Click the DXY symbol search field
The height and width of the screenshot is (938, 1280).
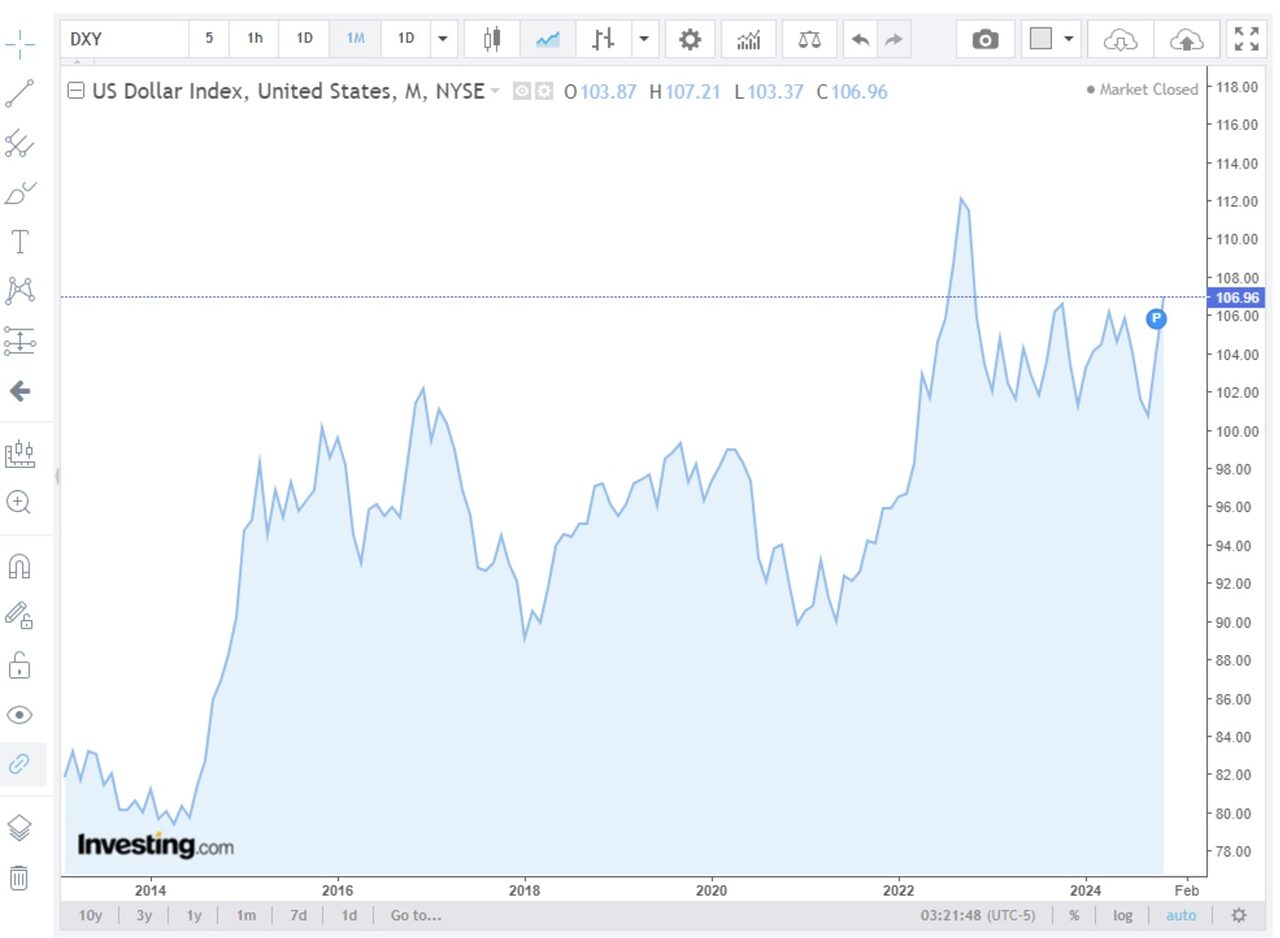[124, 39]
